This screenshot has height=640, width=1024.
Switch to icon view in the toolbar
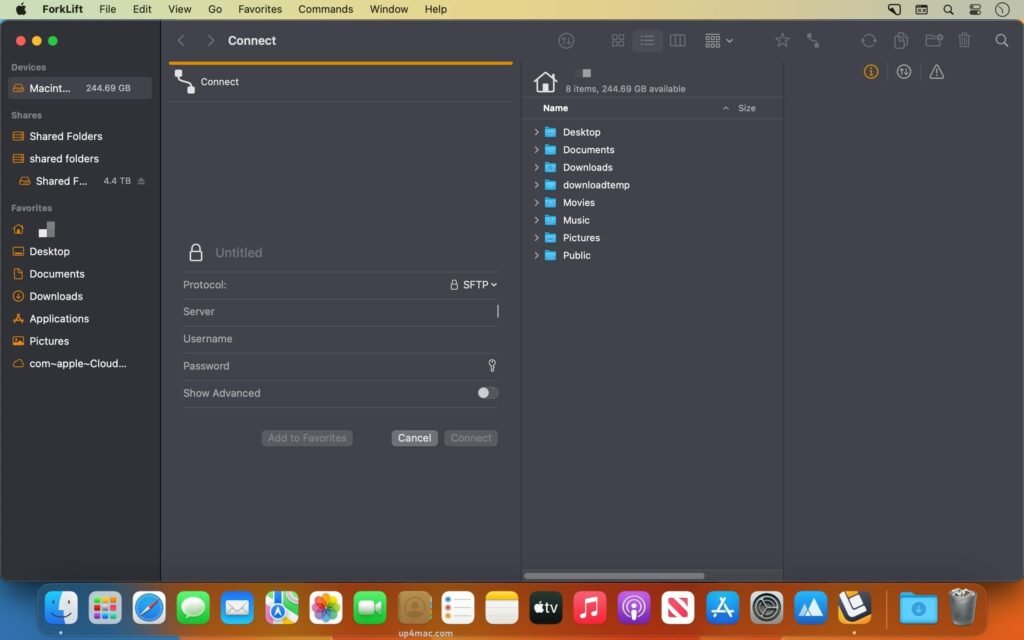[618, 40]
